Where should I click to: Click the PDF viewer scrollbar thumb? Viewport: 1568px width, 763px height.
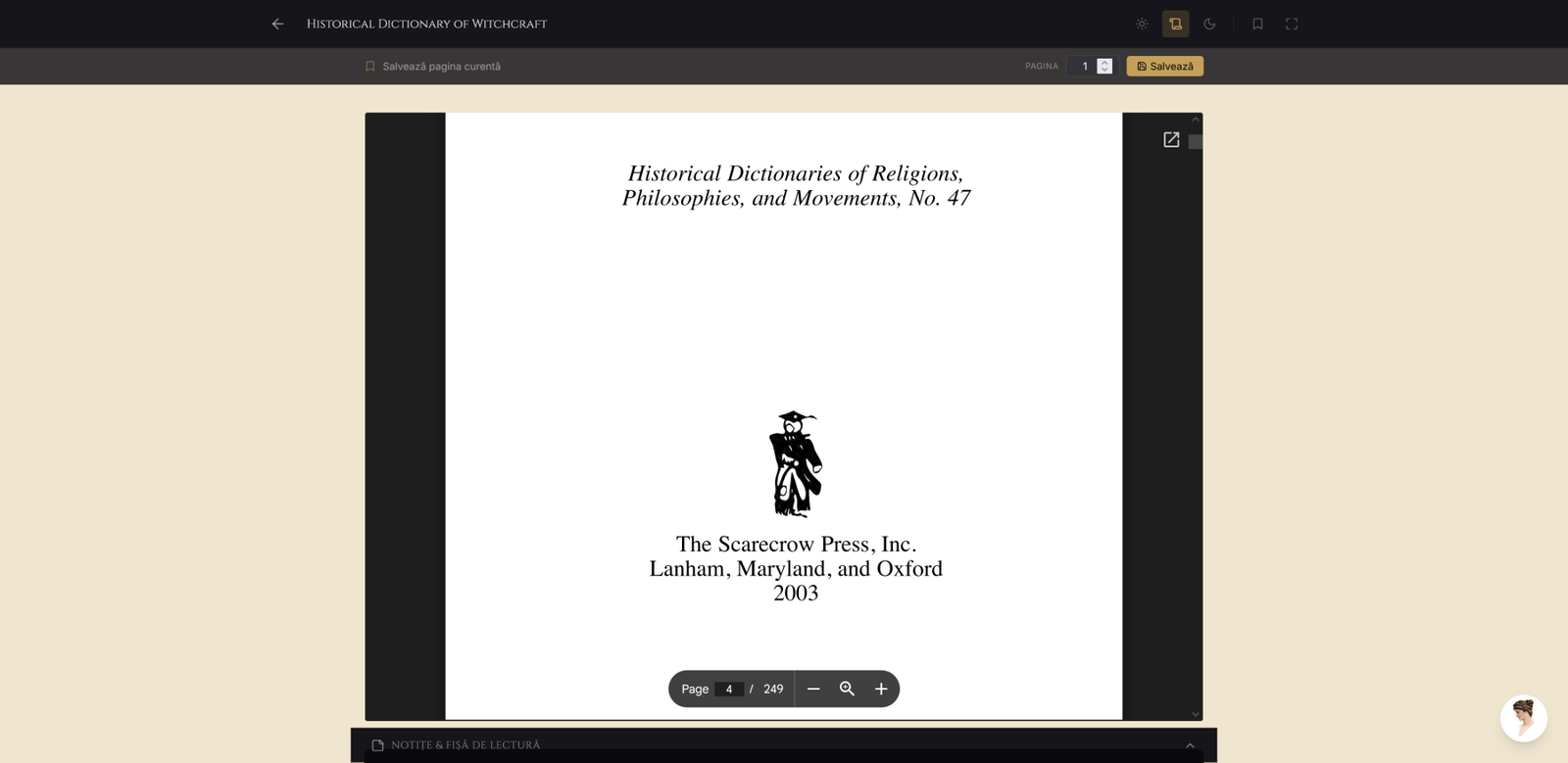coord(1196,142)
